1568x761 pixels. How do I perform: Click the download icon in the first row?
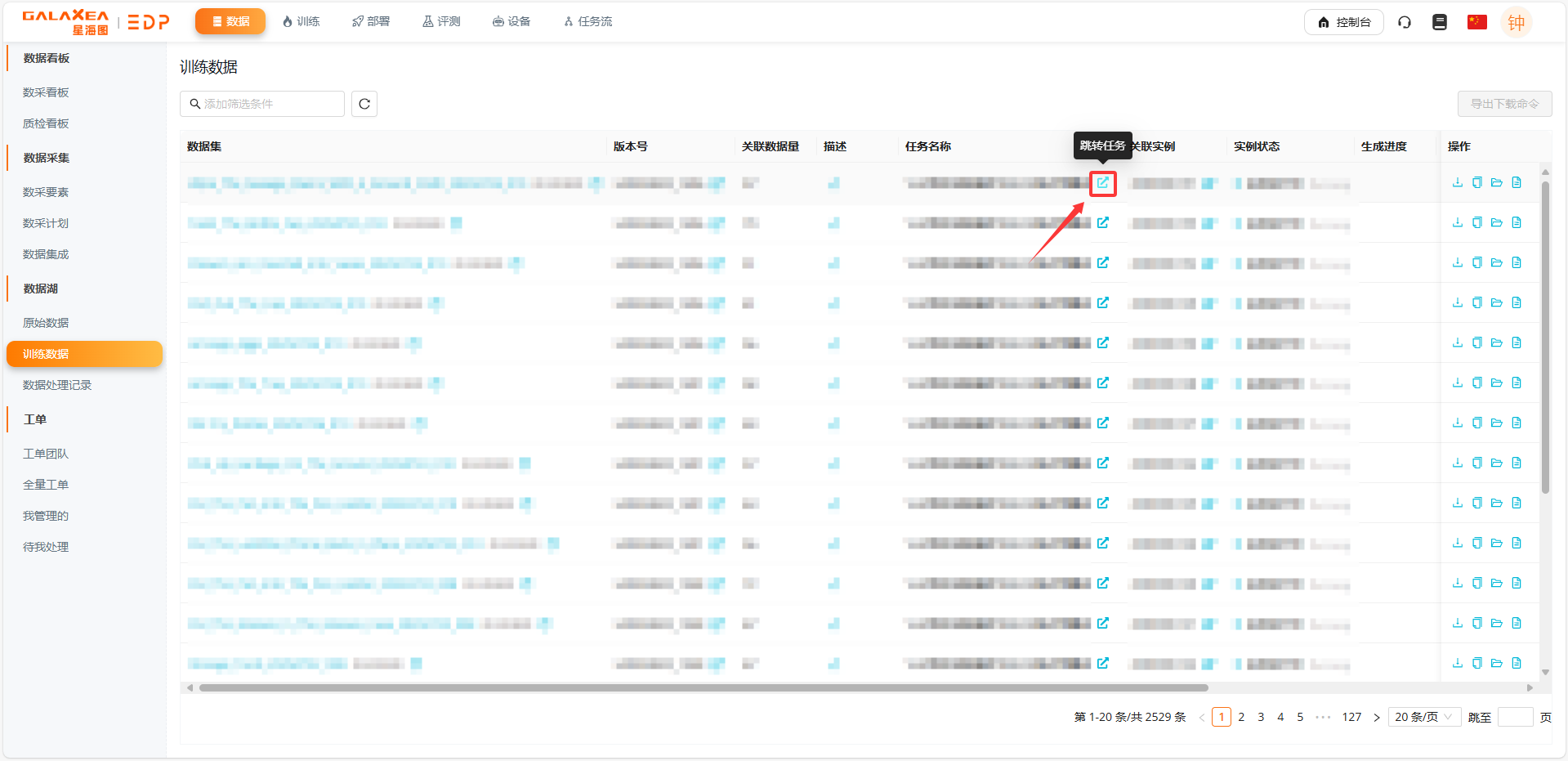point(1457,182)
